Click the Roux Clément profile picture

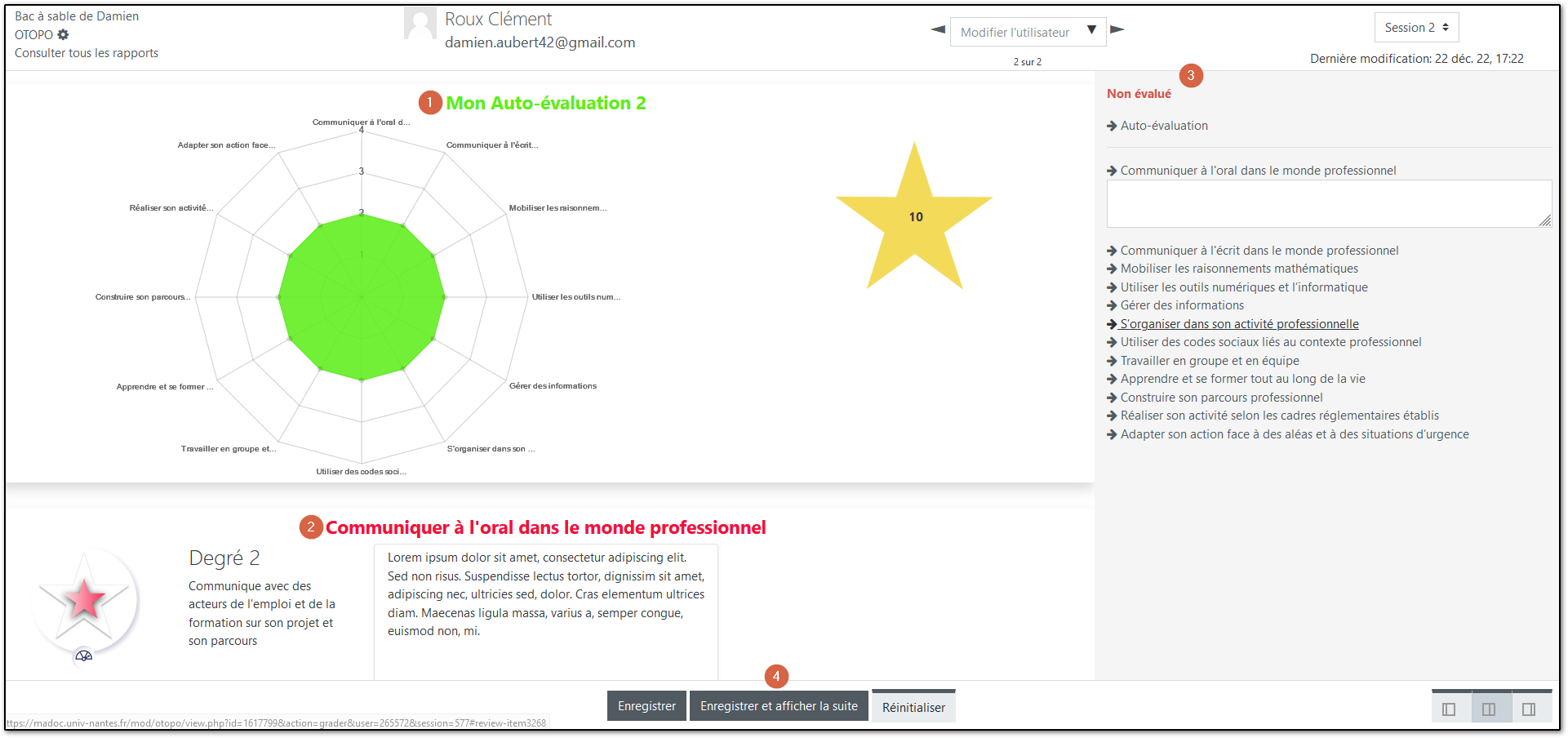coord(420,22)
